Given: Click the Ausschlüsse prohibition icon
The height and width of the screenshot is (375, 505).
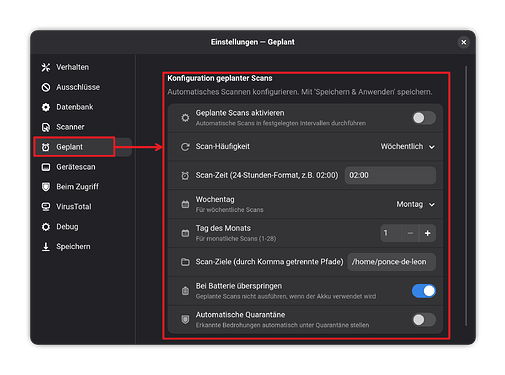Looking at the screenshot, I should [46, 87].
